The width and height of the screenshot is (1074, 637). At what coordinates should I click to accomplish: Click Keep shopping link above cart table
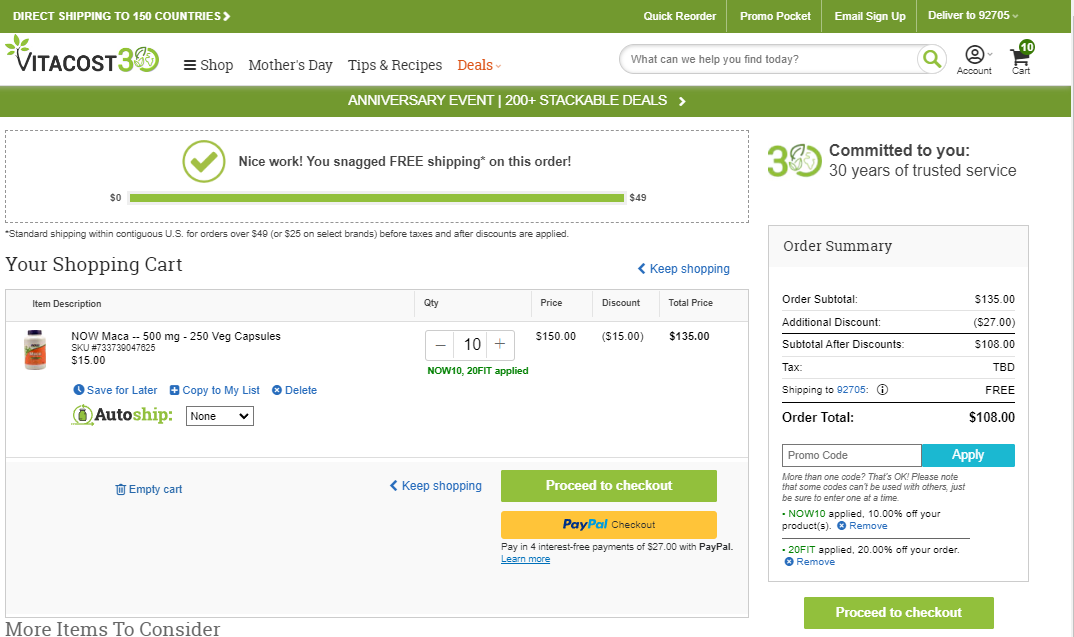point(684,268)
